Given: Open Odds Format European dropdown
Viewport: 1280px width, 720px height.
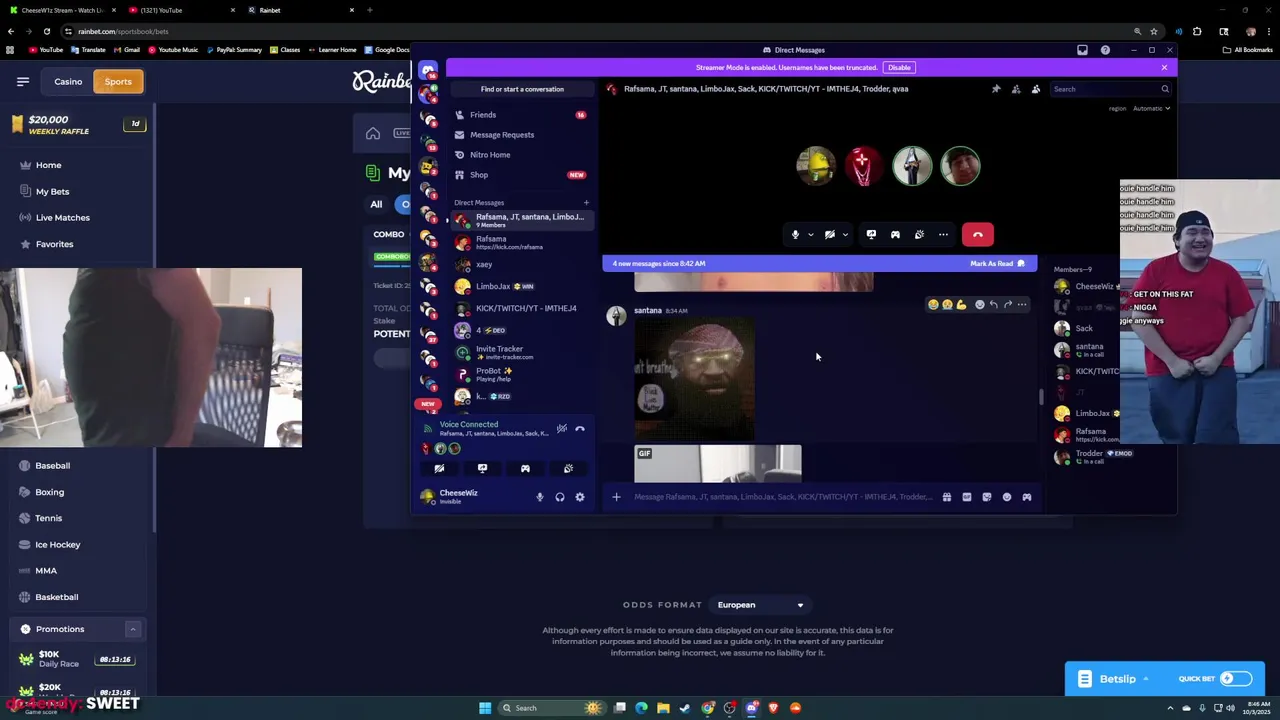Looking at the screenshot, I should click(x=760, y=605).
